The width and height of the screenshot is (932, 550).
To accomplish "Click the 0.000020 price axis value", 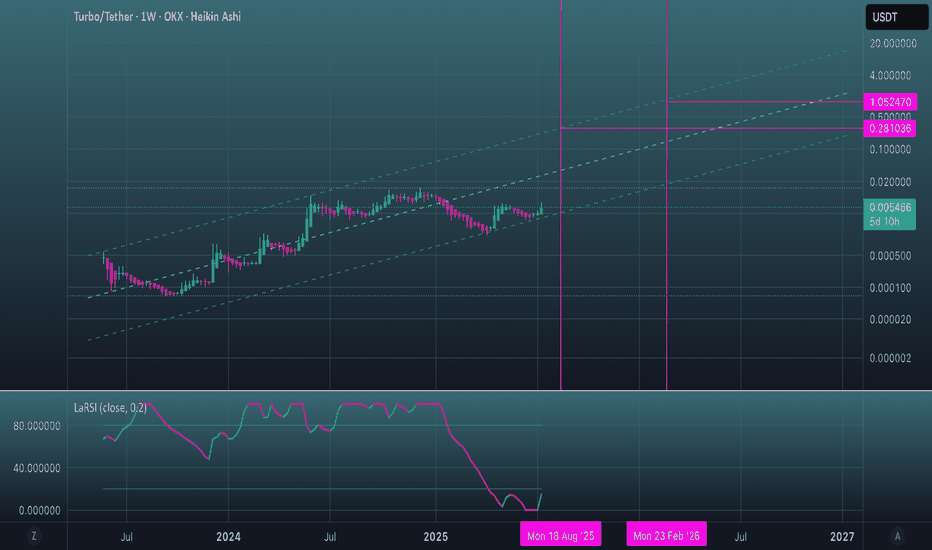I will click(x=890, y=319).
